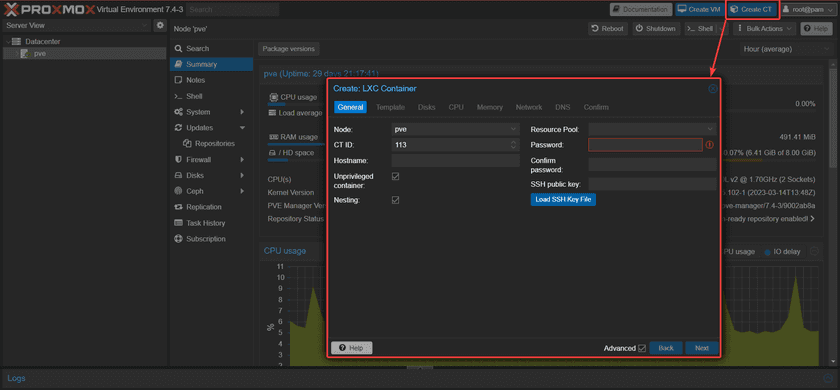Toggle the Nesting checkbox
Viewport: 840px width, 390px height.
tap(395, 200)
